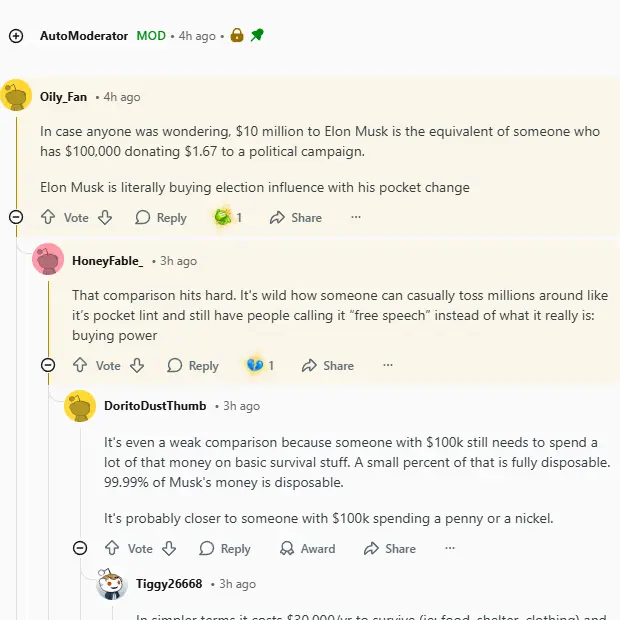Downvote Oily_Fan's comment
The height and width of the screenshot is (620, 620).
pyautogui.click(x=105, y=217)
